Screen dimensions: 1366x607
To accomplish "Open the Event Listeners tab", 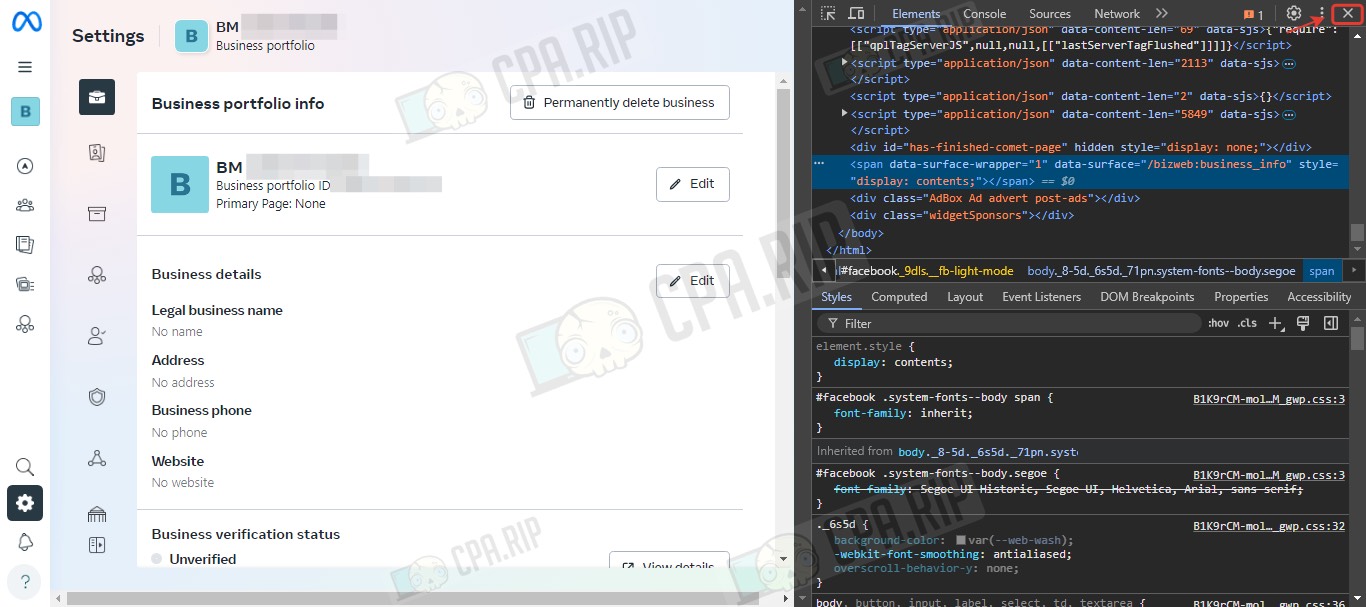I will (x=1041, y=297).
